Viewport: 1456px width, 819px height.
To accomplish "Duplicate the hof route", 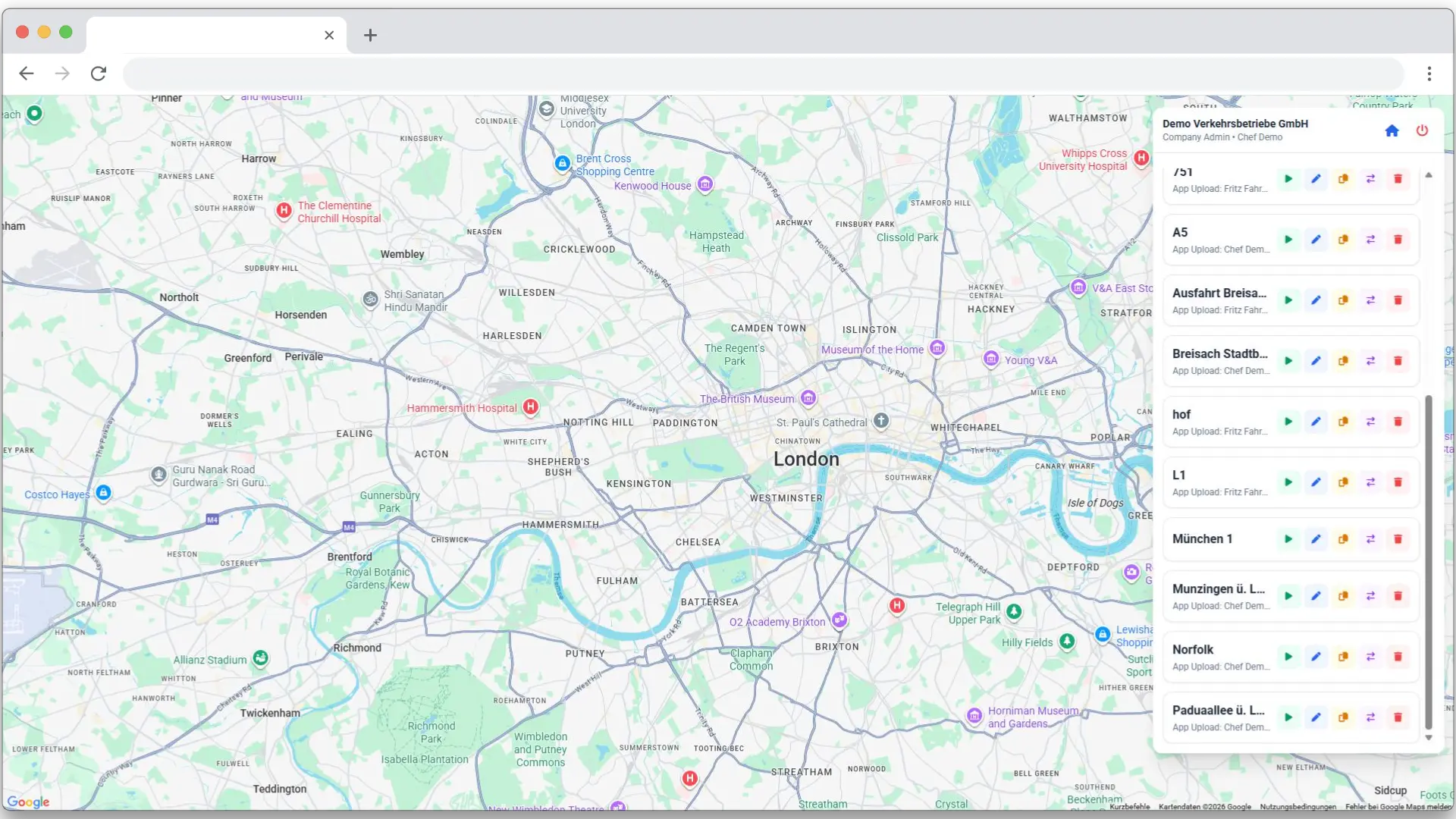I will (1343, 422).
